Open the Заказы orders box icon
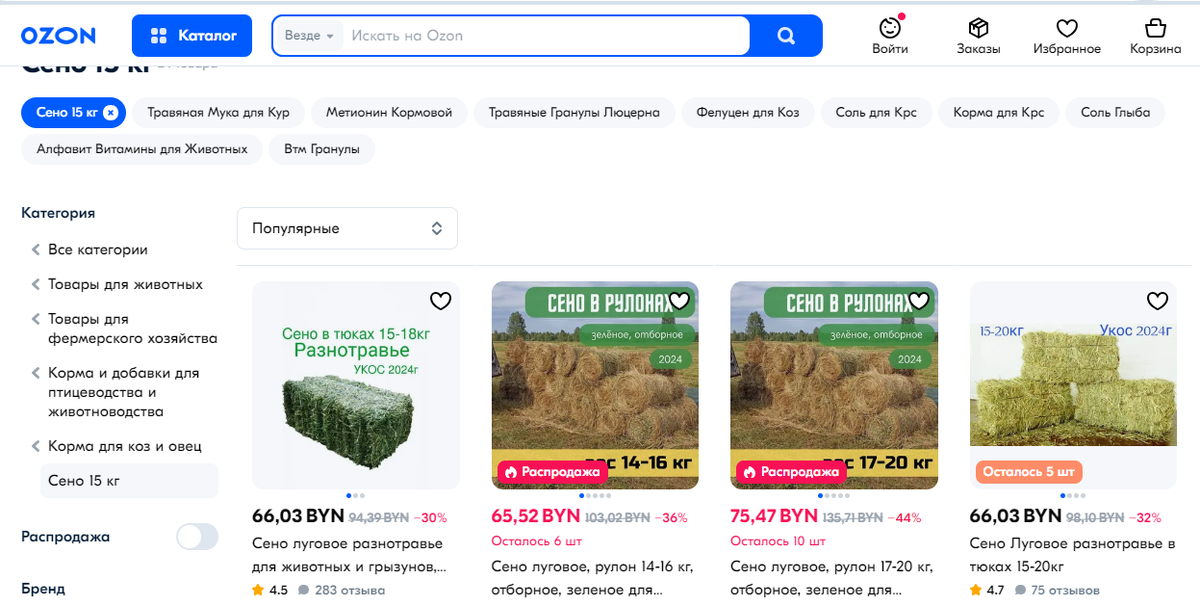This screenshot has height=606, width=1200. point(978,28)
